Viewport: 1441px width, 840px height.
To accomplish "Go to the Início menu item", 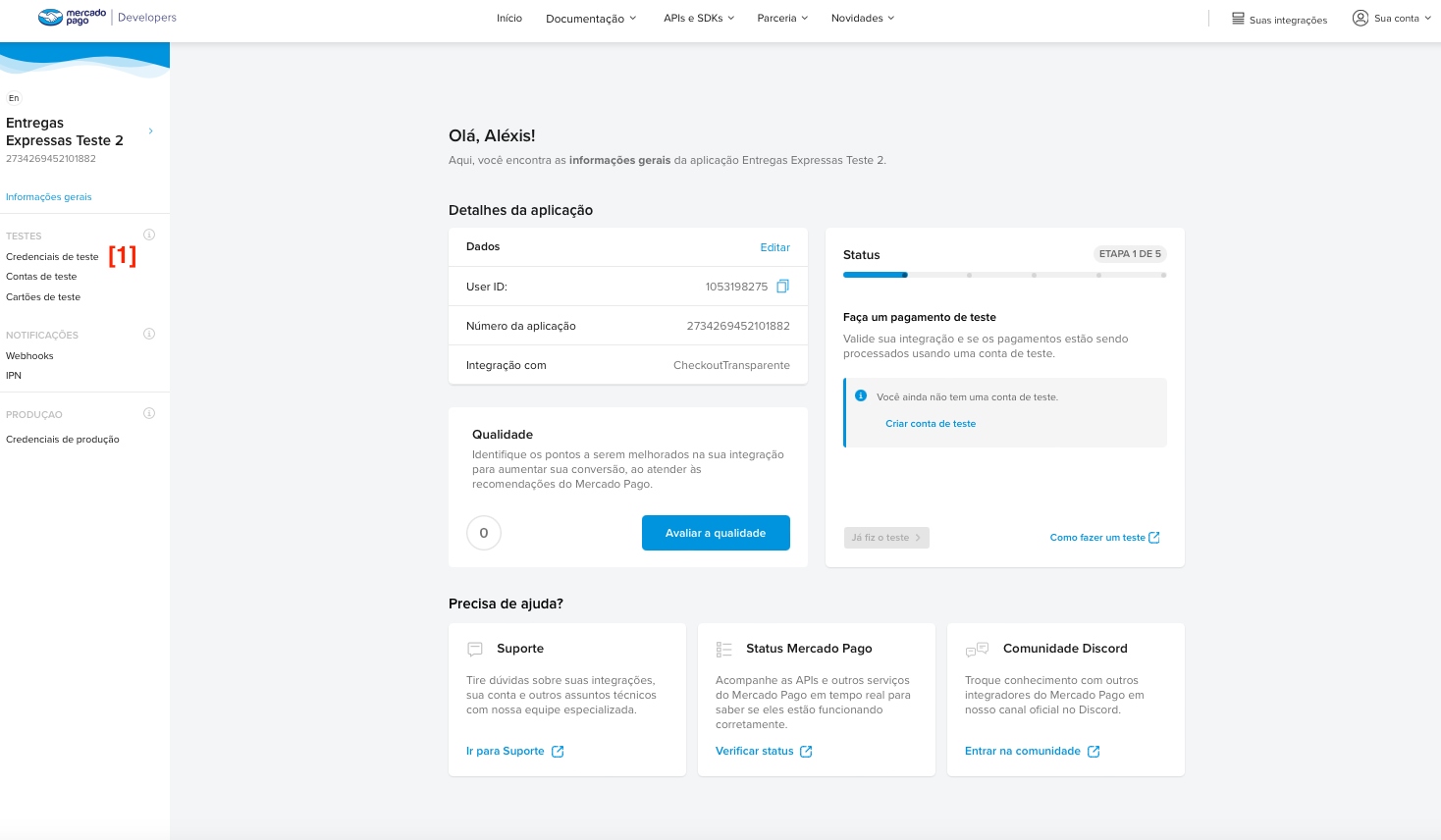I will tap(509, 19).
